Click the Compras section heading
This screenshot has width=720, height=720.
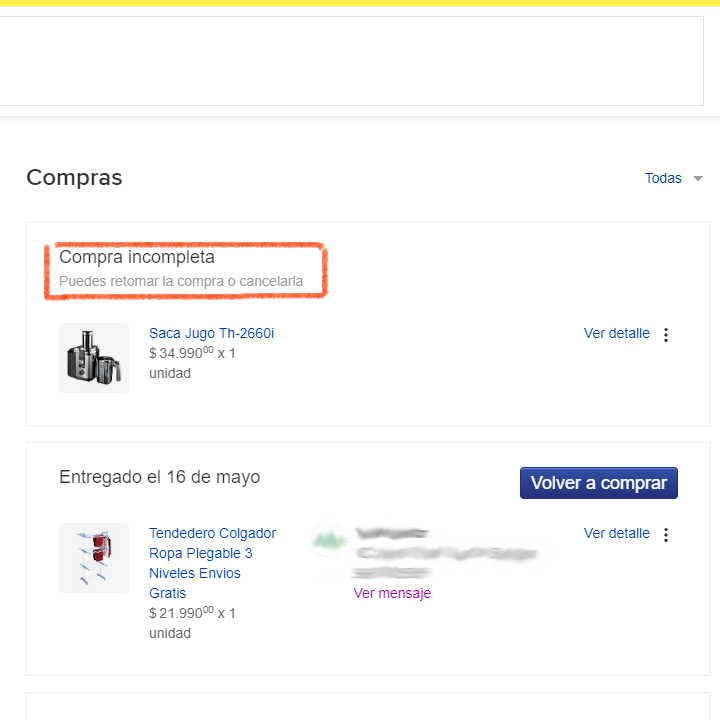[x=74, y=178]
